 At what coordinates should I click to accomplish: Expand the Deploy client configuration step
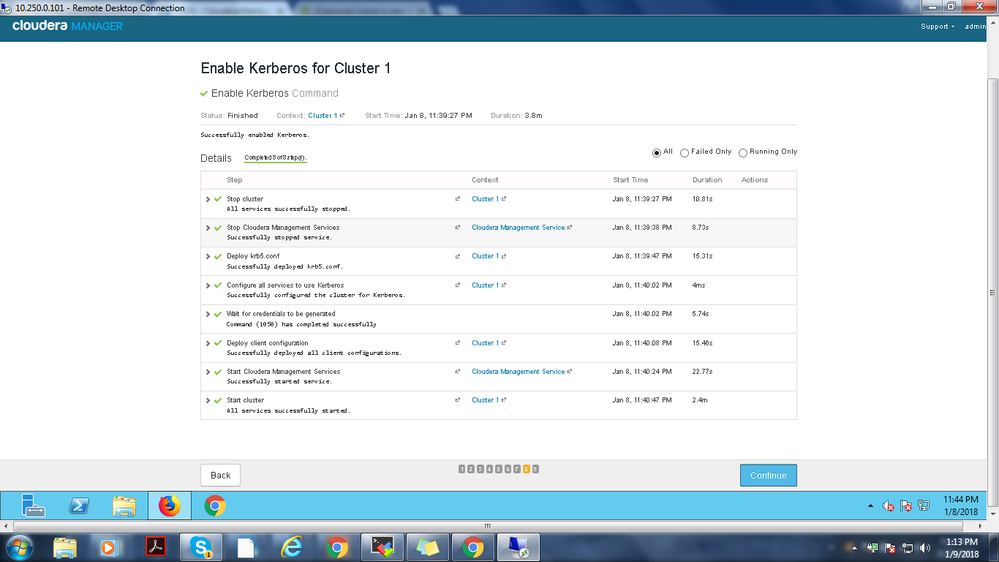(208, 343)
